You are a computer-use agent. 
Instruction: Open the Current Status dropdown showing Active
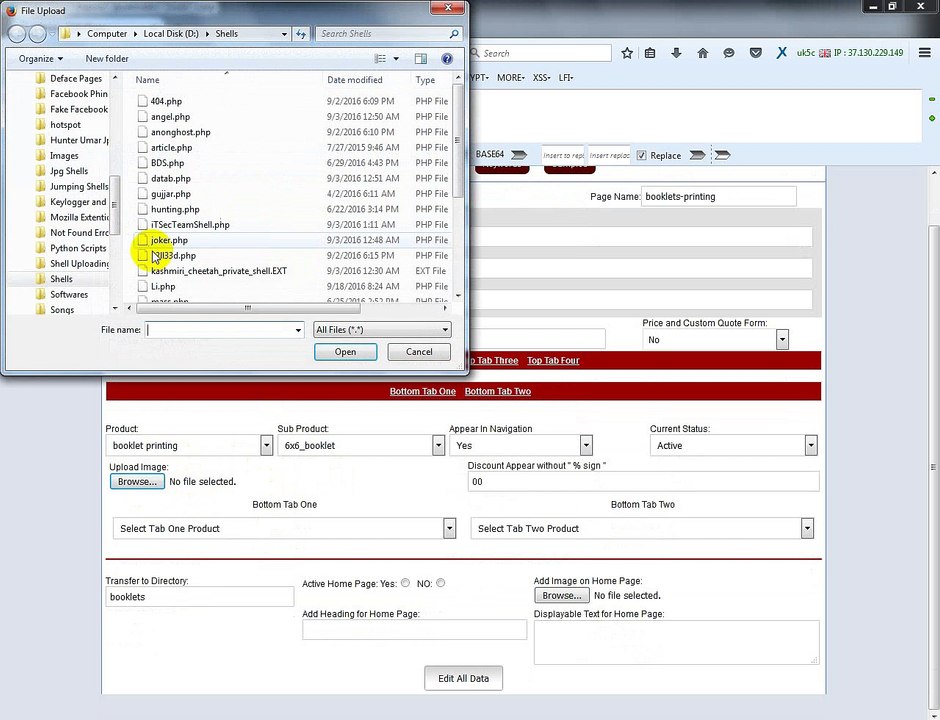[x=811, y=445]
